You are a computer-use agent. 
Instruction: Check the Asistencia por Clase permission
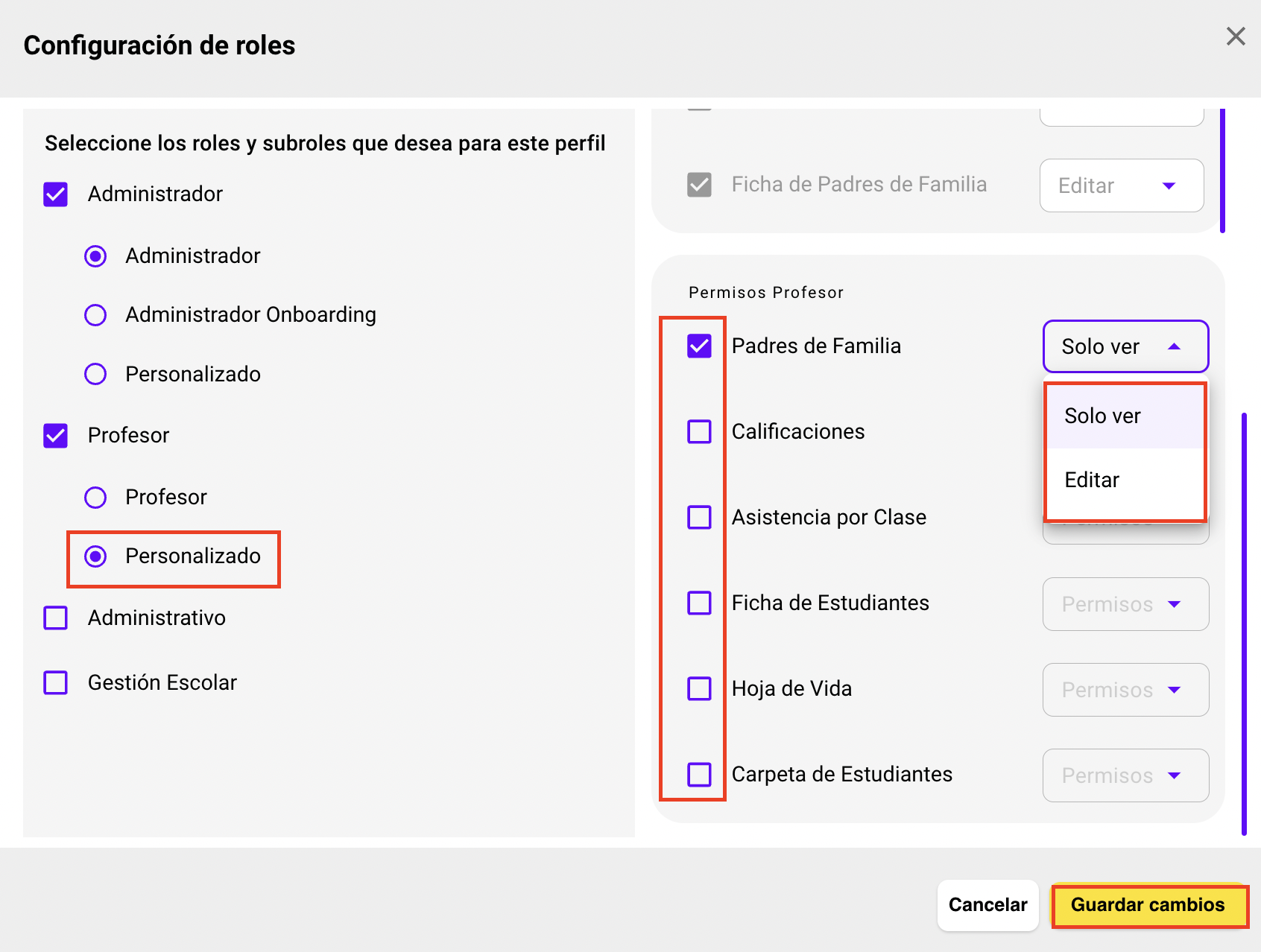coord(699,517)
